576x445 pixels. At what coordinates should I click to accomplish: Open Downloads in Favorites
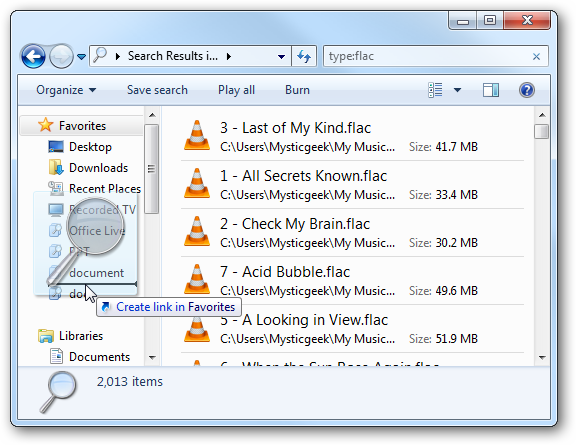98,168
